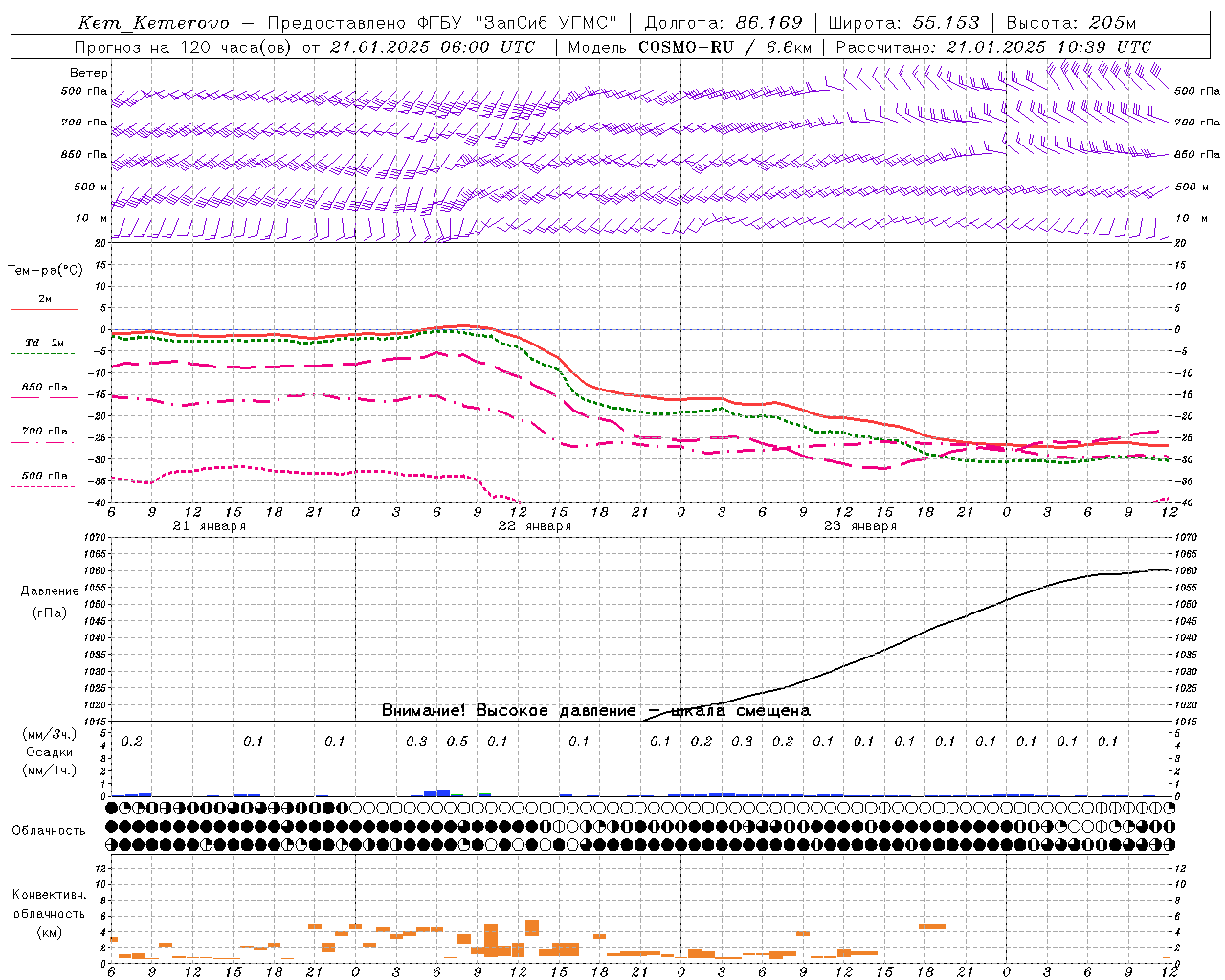Select the "(мм/3ч.)" precipitation unit label

50,735
